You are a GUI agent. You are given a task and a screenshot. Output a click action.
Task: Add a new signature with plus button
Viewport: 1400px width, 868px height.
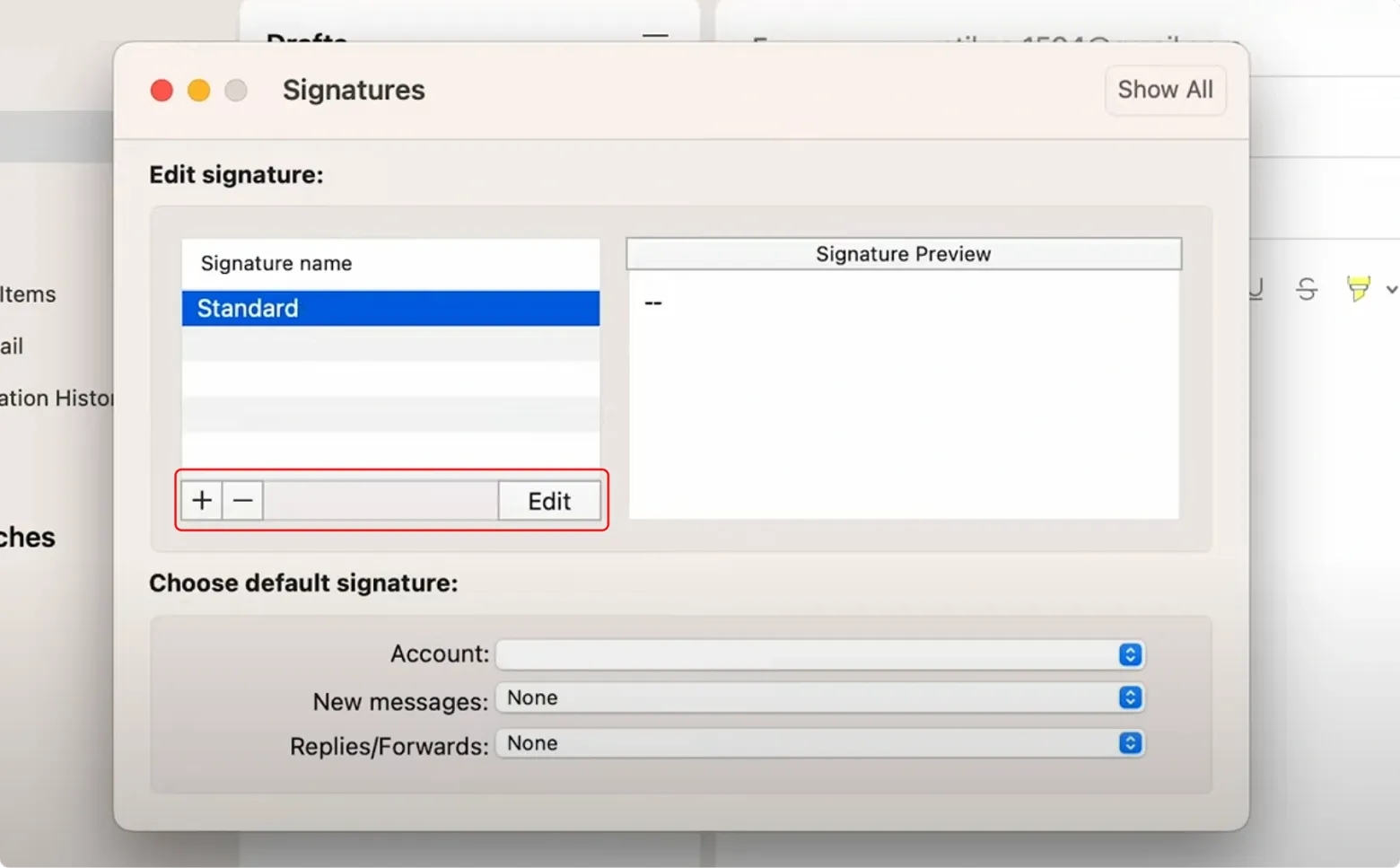pos(202,500)
